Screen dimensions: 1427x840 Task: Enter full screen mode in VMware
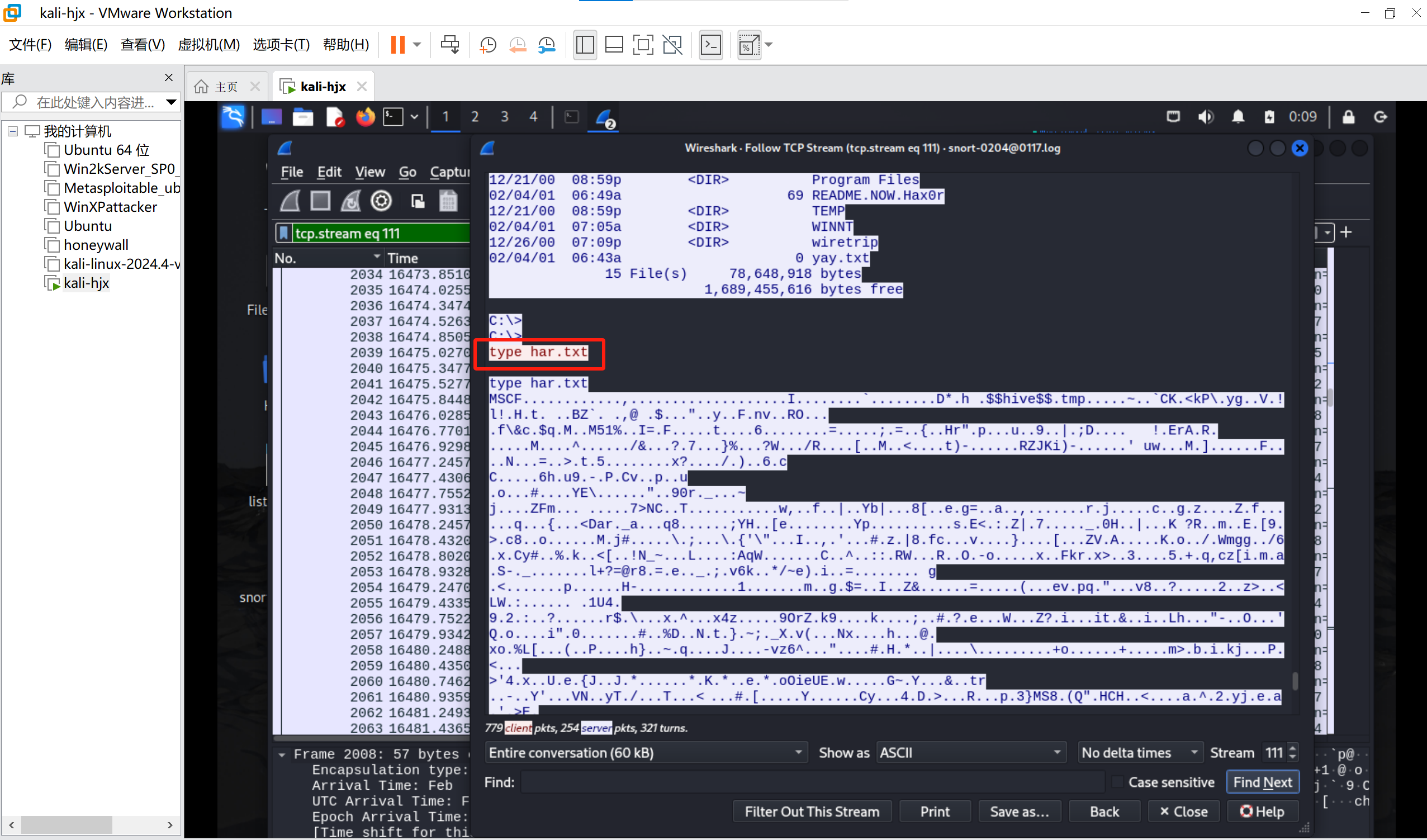643,45
